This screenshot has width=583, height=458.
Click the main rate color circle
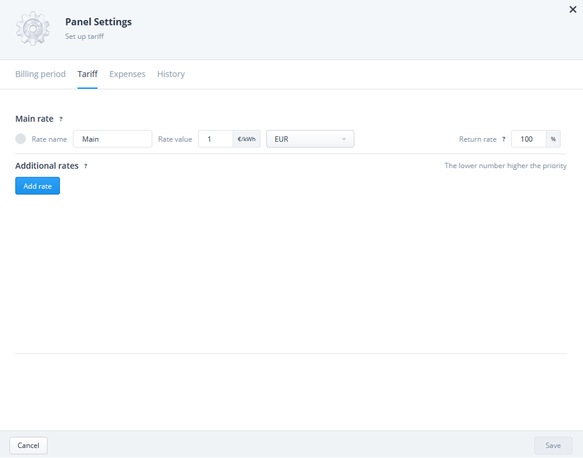[x=20, y=139]
